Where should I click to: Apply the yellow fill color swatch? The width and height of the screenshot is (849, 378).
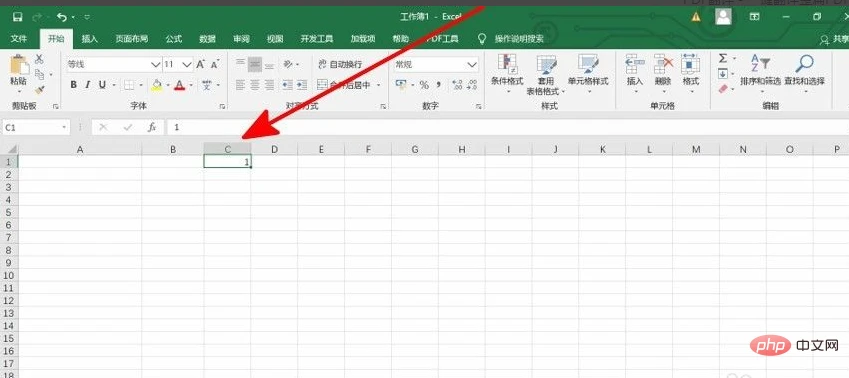click(156, 85)
